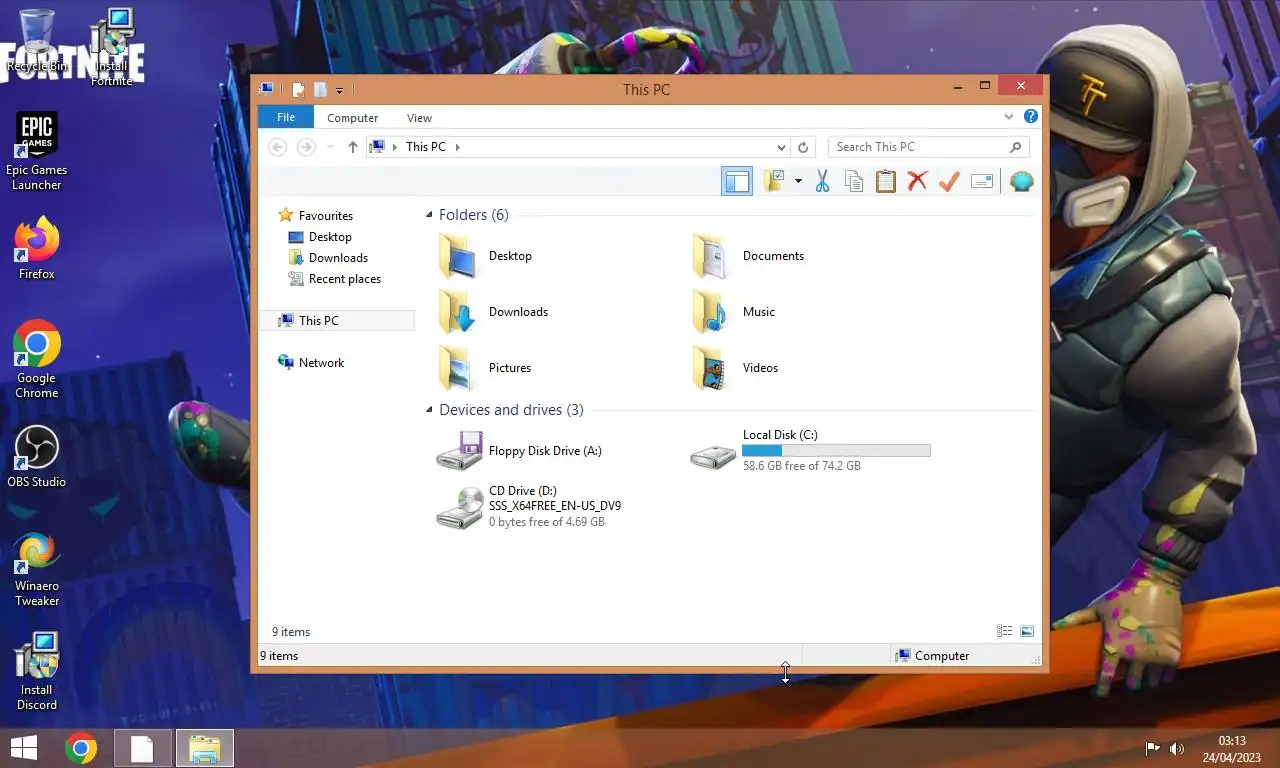
Task: Open the View ribbon tab
Action: (x=420, y=118)
